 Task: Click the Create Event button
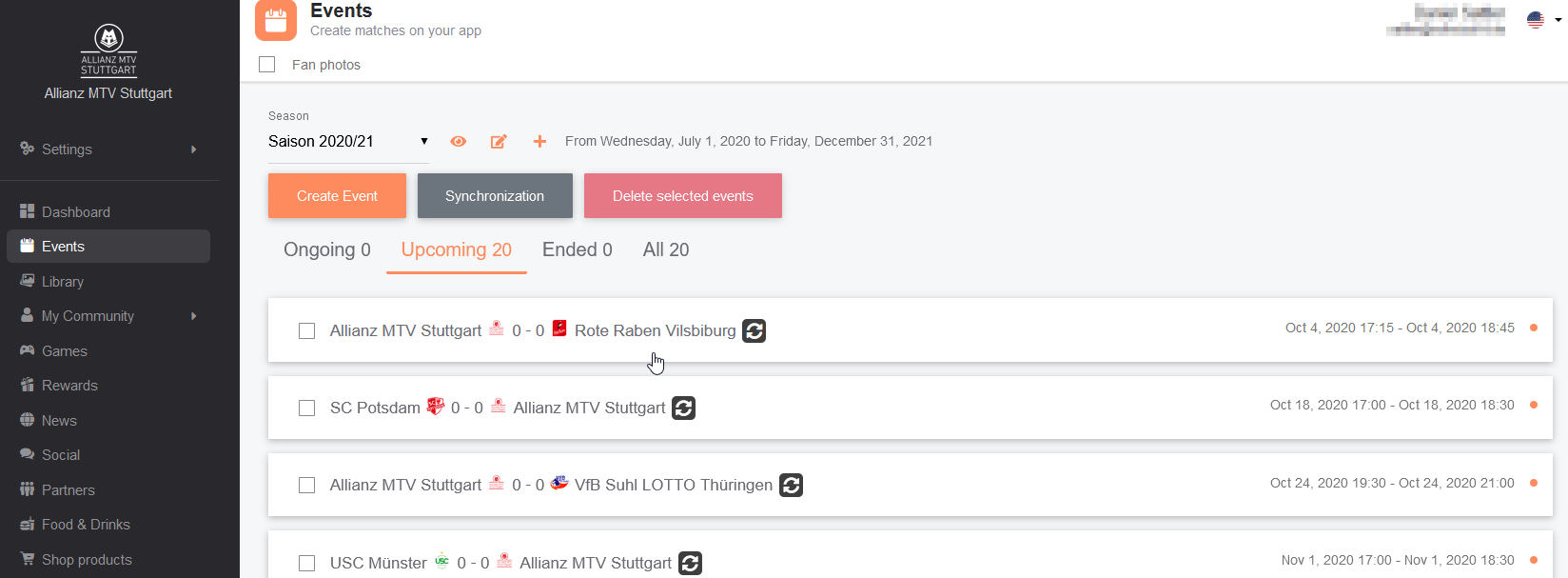337,196
